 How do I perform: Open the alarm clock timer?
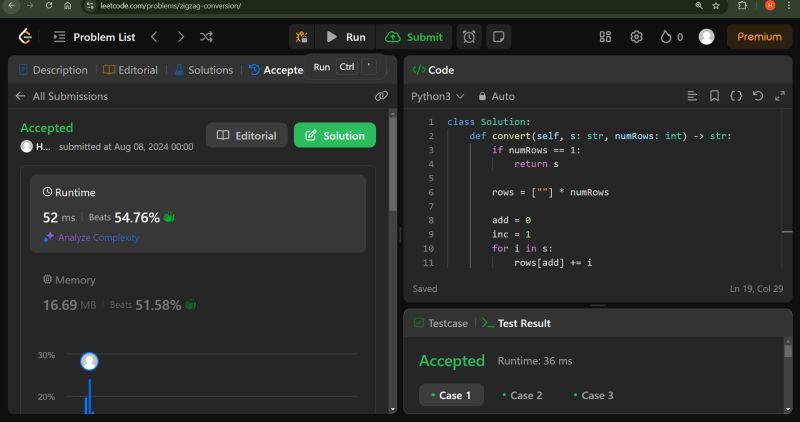(468, 37)
